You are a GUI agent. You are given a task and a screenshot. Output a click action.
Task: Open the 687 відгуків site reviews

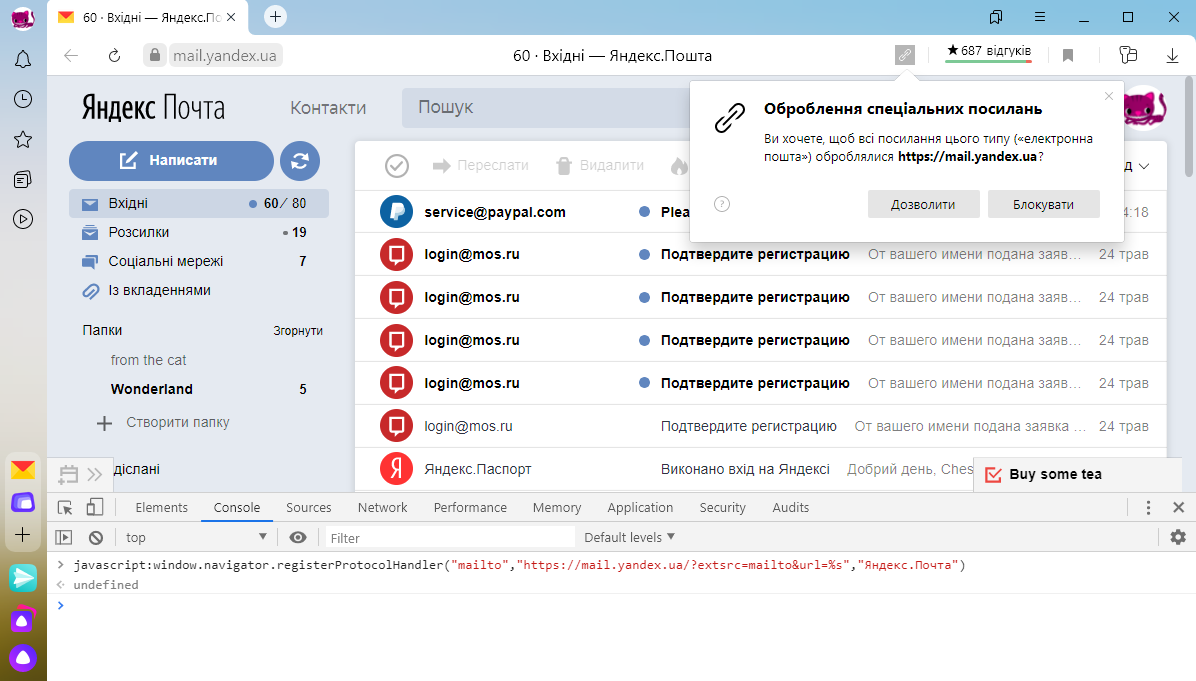(989, 52)
